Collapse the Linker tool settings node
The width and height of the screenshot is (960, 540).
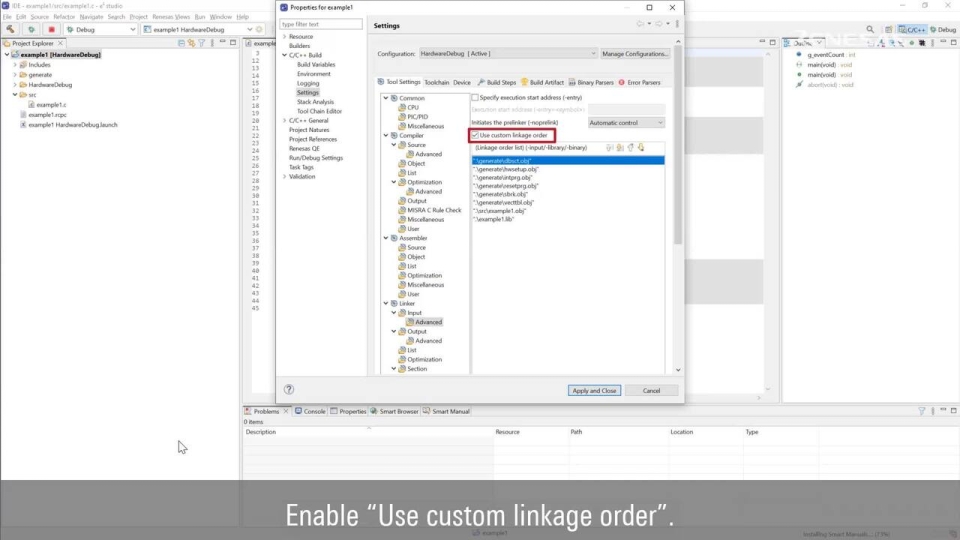[386, 304]
